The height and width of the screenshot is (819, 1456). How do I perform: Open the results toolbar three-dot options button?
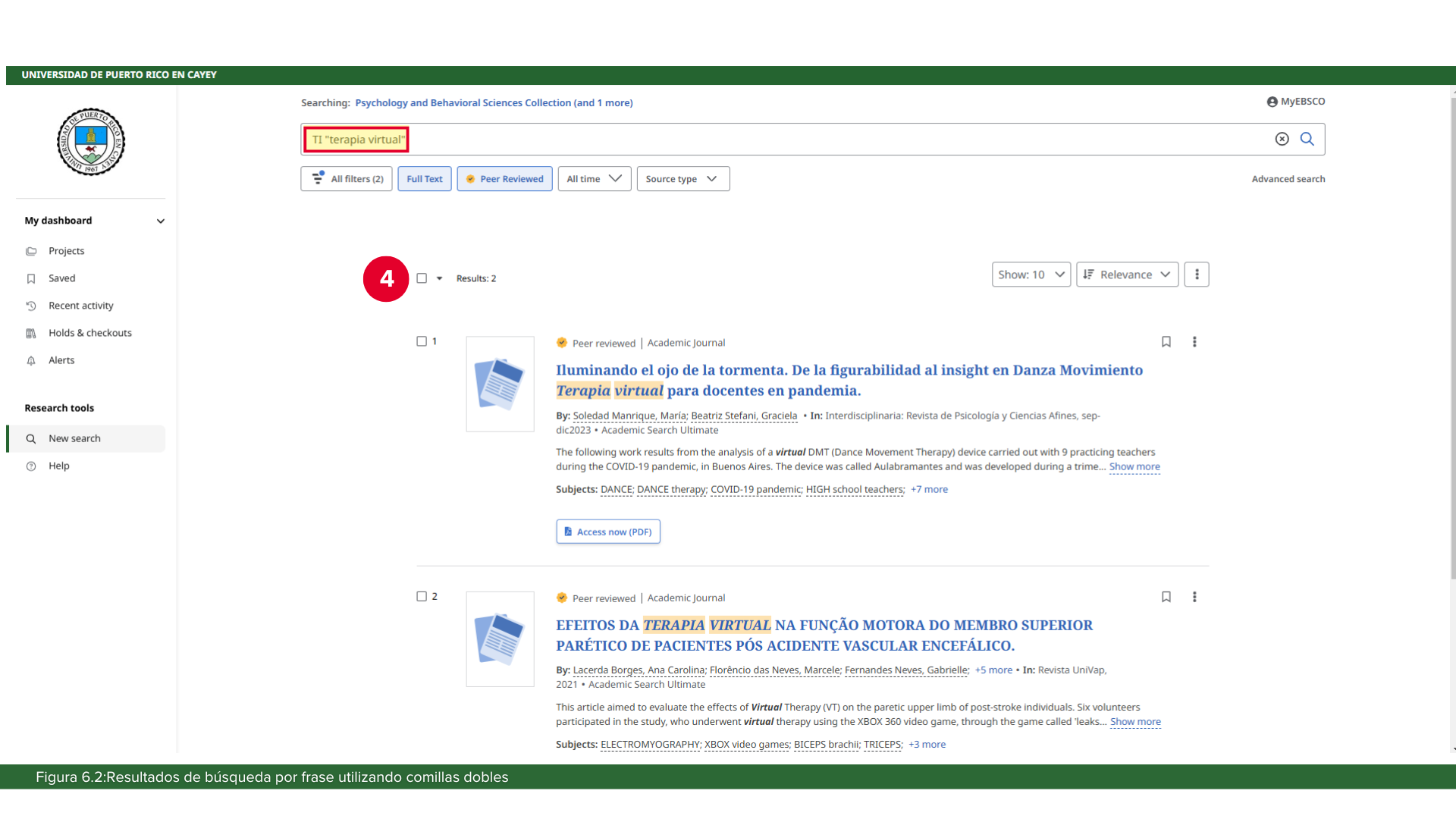pyautogui.click(x=1196, y=275)
